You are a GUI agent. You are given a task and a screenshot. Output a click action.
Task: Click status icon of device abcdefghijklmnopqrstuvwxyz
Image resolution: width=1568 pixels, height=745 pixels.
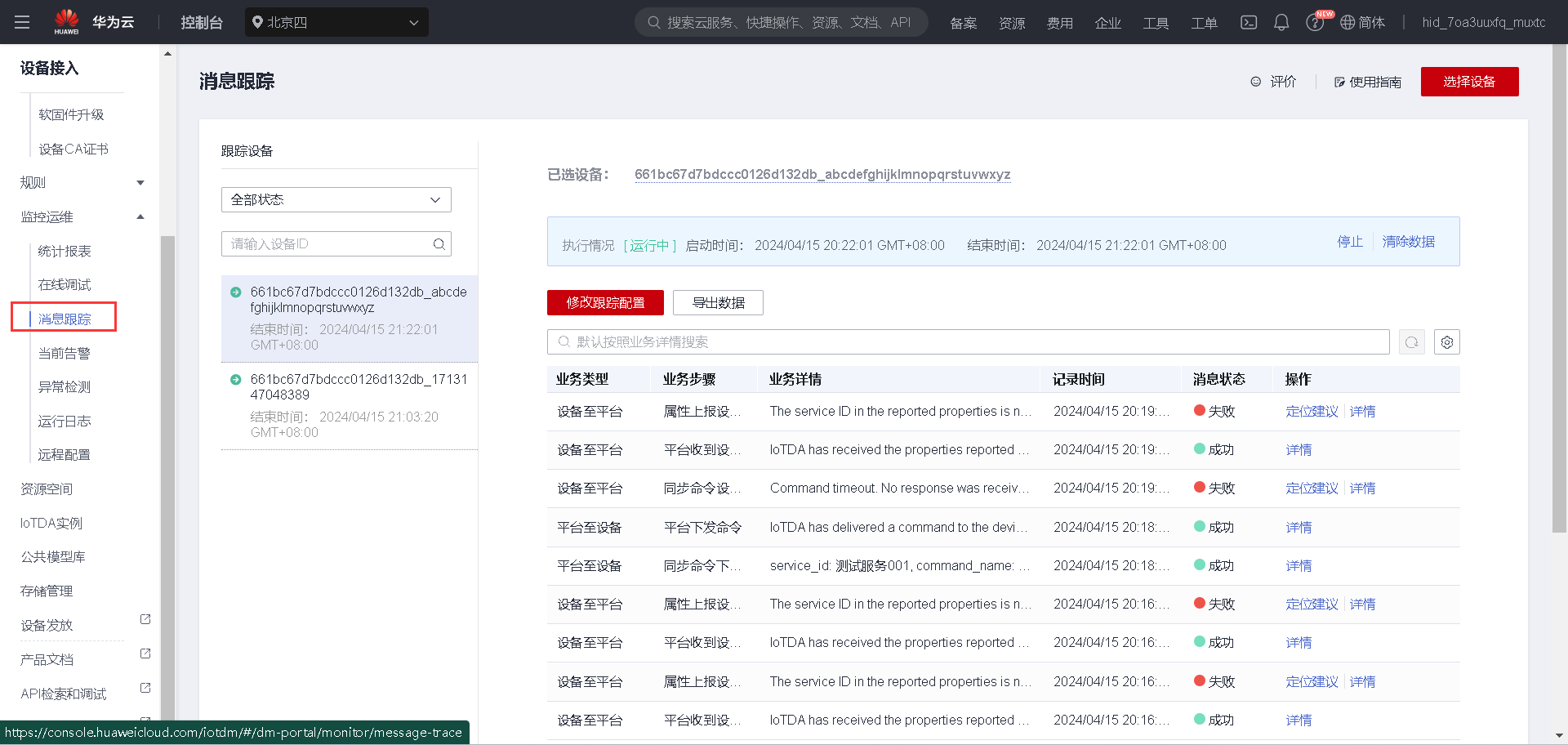tap(236, 292)
